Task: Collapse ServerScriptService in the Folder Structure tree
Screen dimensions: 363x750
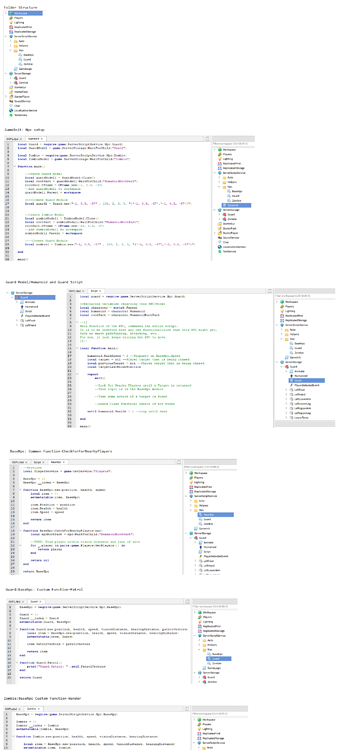Action: (x=6, y=36)
